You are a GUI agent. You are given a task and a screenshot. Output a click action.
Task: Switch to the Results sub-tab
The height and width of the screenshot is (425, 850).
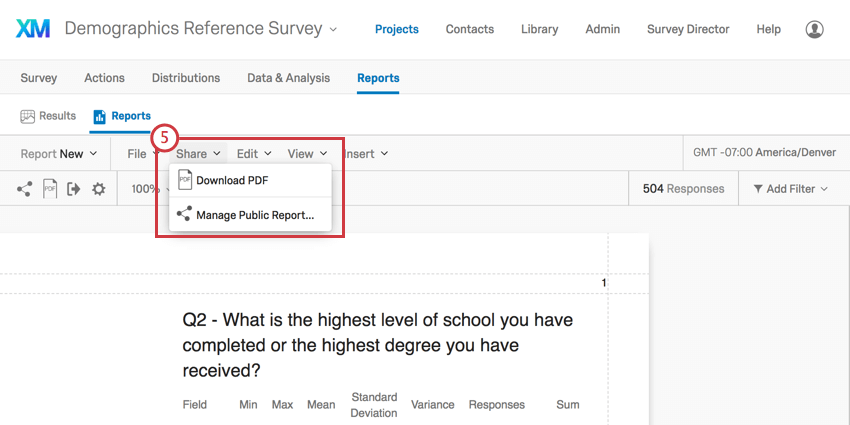48,116
